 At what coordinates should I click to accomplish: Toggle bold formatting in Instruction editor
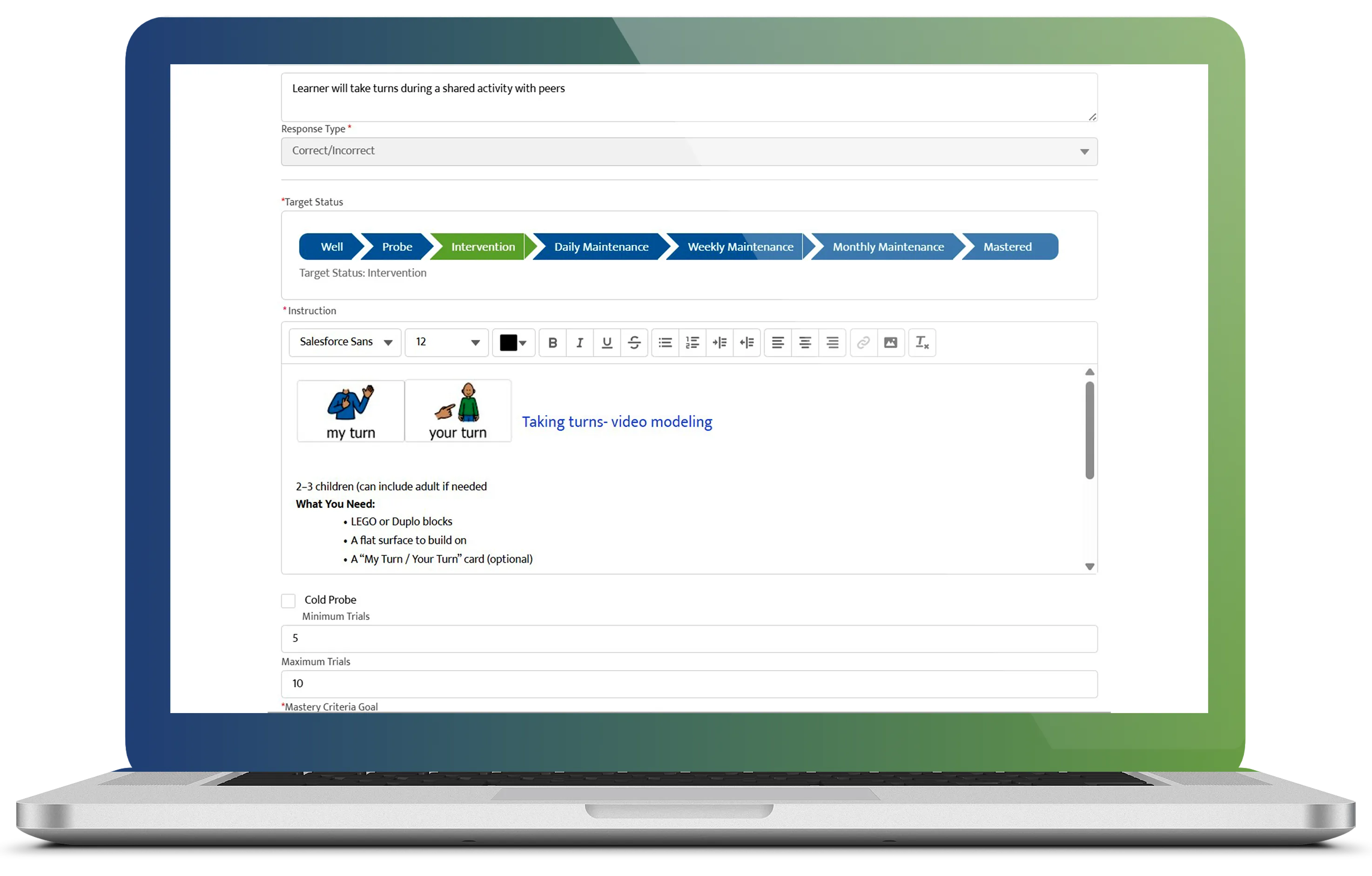[x=552, y=343]
